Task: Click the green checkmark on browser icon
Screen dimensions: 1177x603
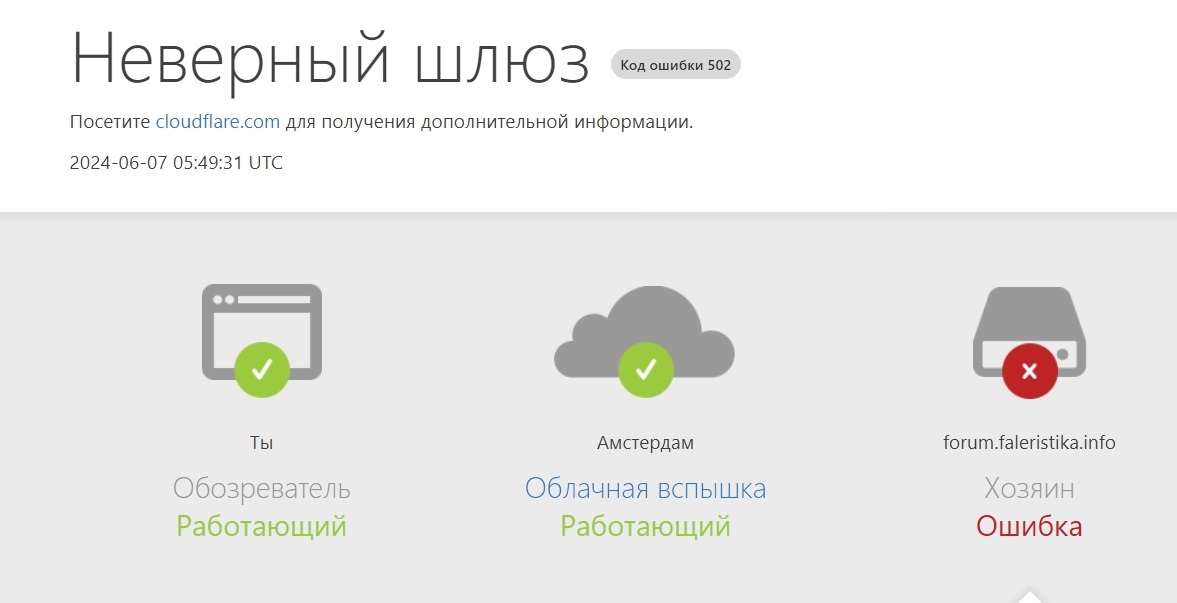Action: (x=262, y=369)
